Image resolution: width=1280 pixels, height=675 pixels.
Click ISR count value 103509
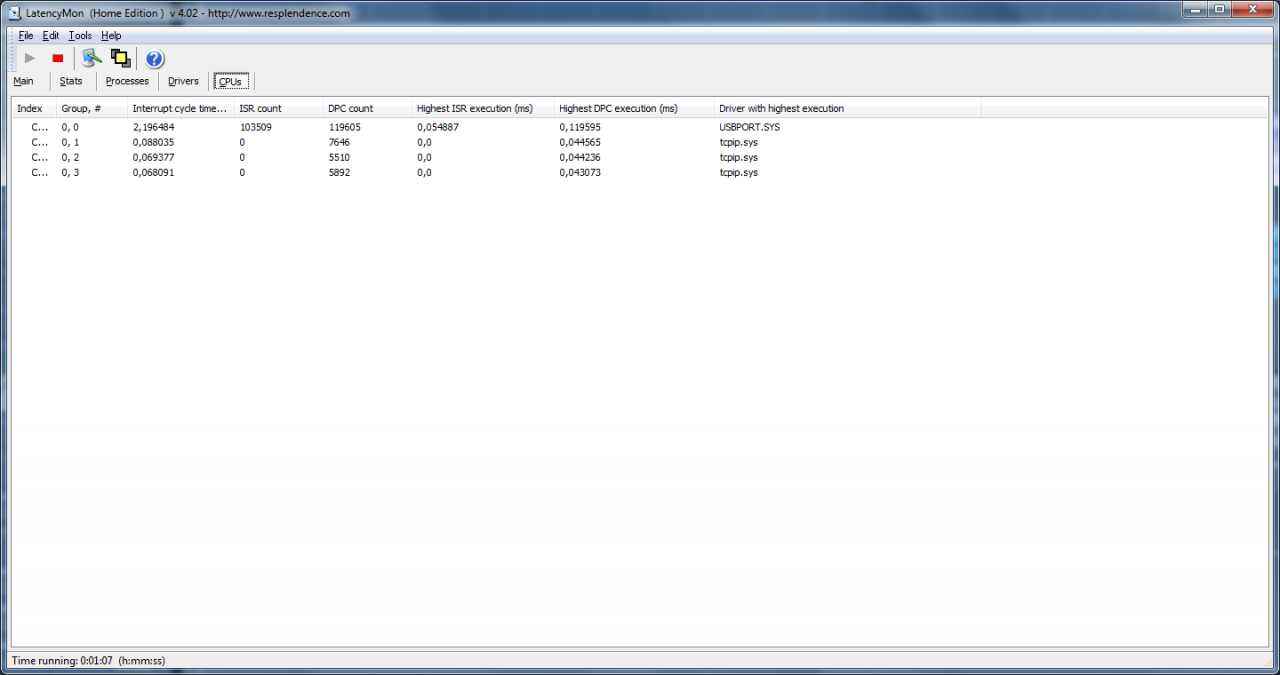[x=255, y=127]
